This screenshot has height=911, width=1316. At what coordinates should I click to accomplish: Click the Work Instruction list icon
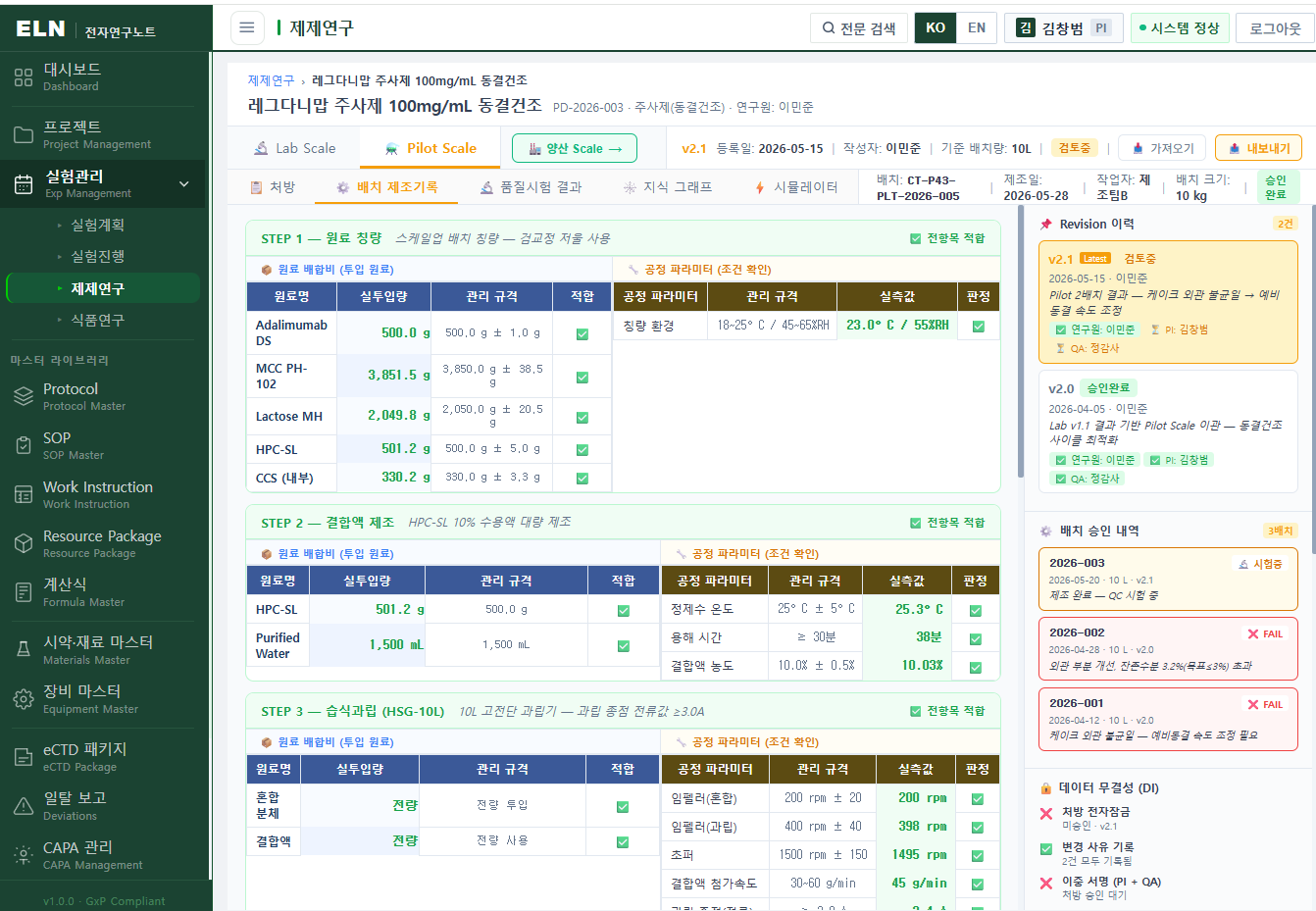(24, 495)
